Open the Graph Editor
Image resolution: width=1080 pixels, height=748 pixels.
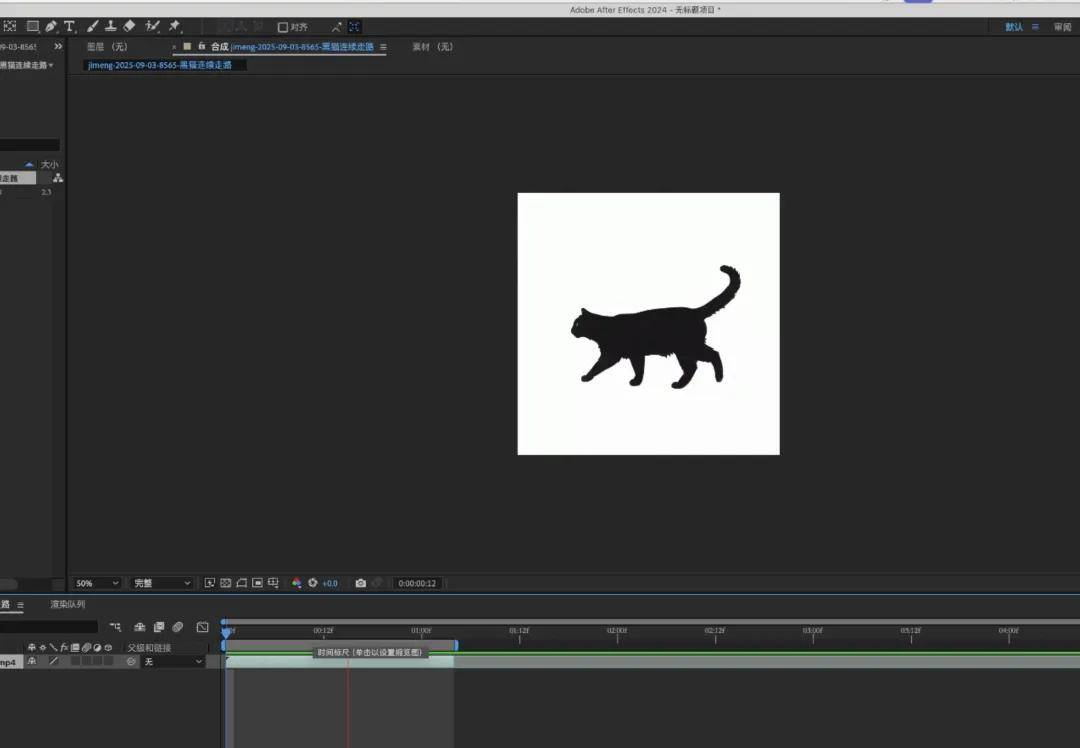[202, 627]
